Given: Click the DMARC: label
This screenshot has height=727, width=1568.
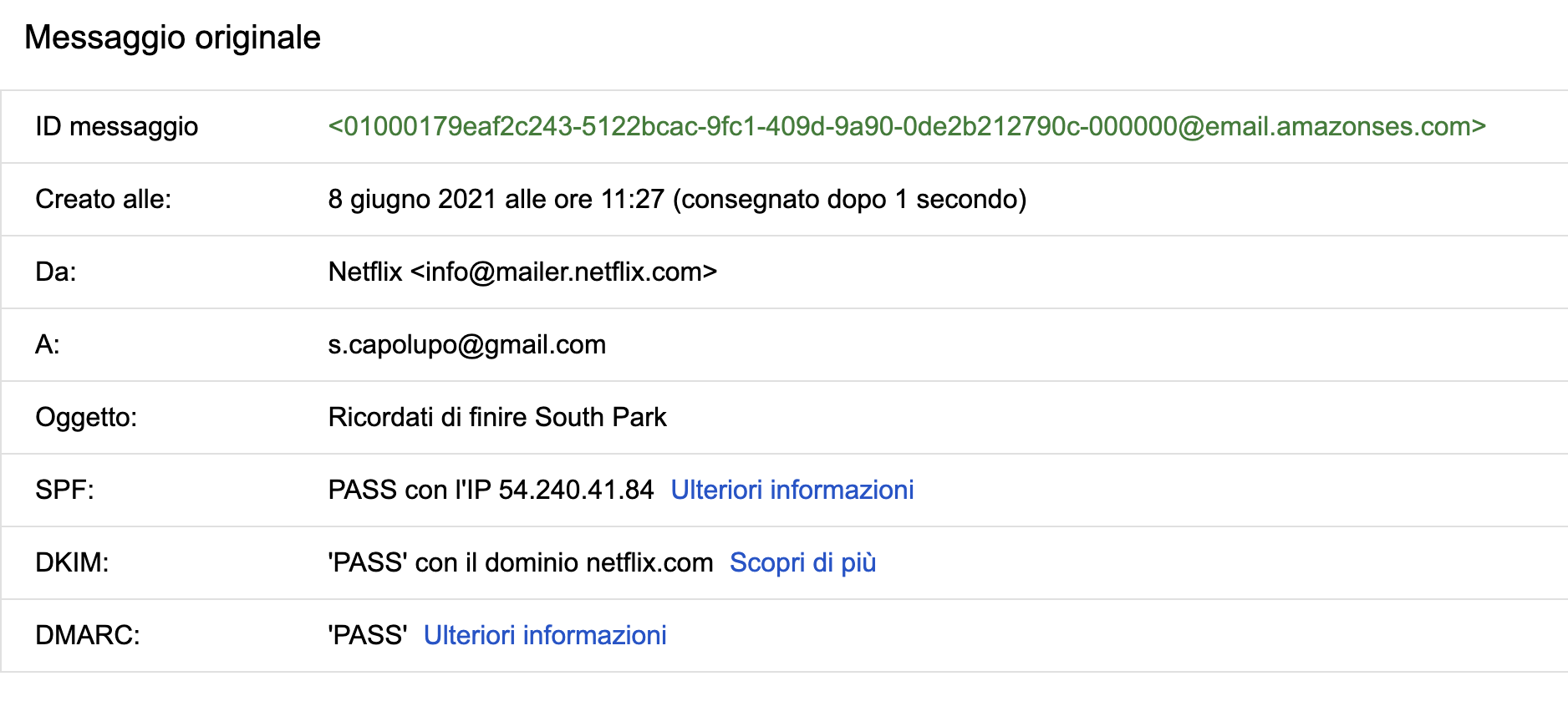Looking at the screenshot, I should click(88, 635).
